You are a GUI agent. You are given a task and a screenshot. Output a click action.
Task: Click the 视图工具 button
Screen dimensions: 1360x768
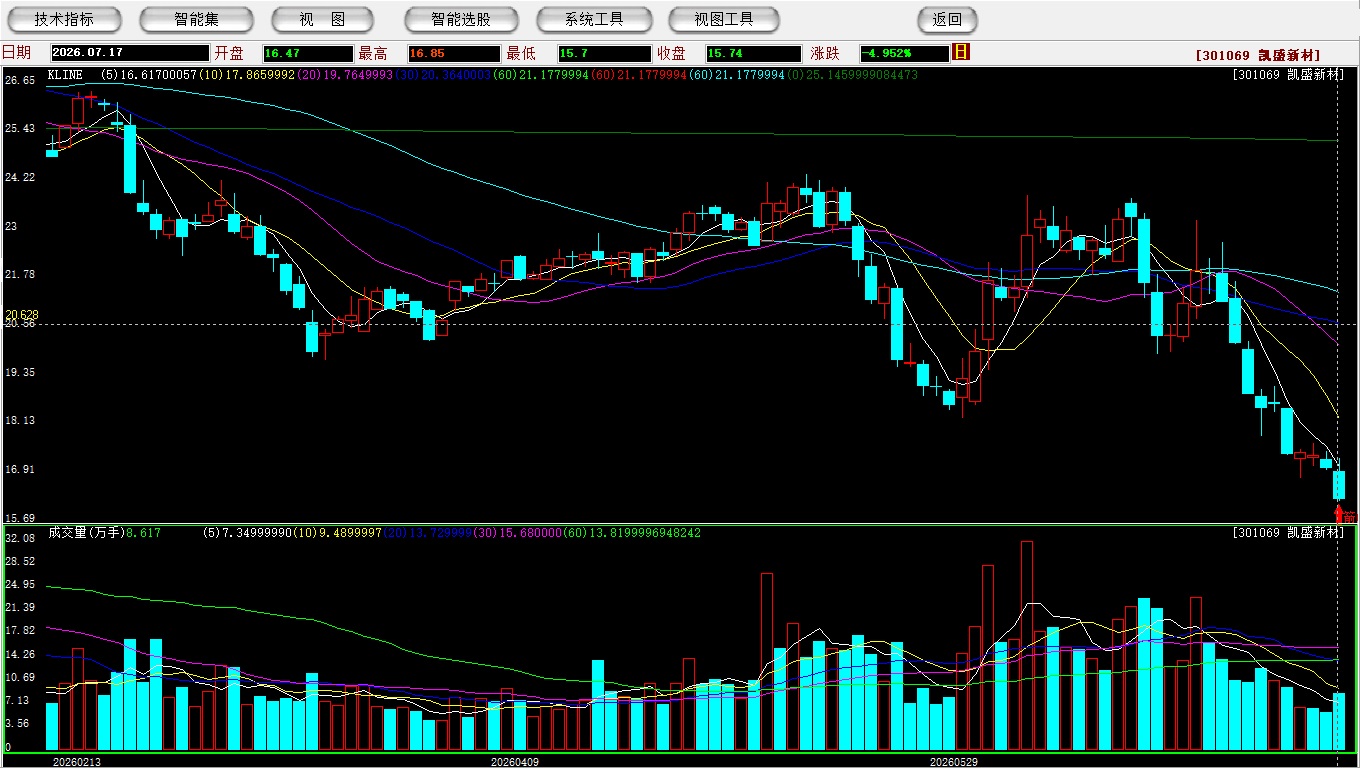point(726,19)
